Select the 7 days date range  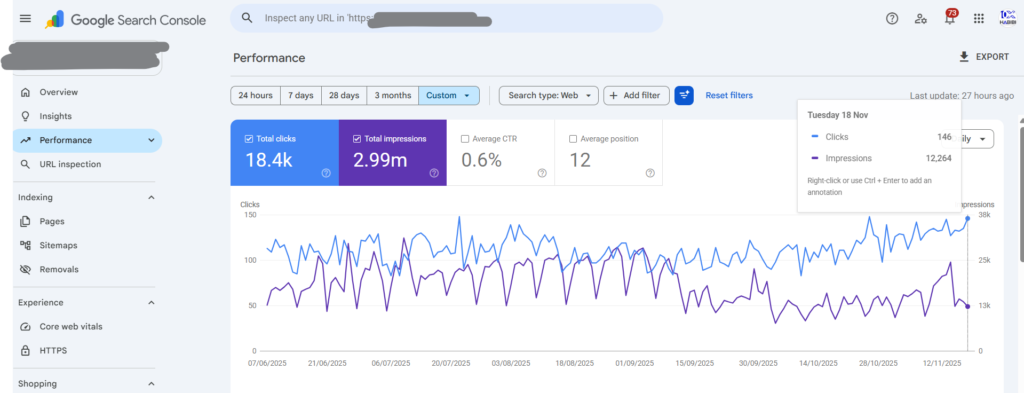(x=300, y=95)
